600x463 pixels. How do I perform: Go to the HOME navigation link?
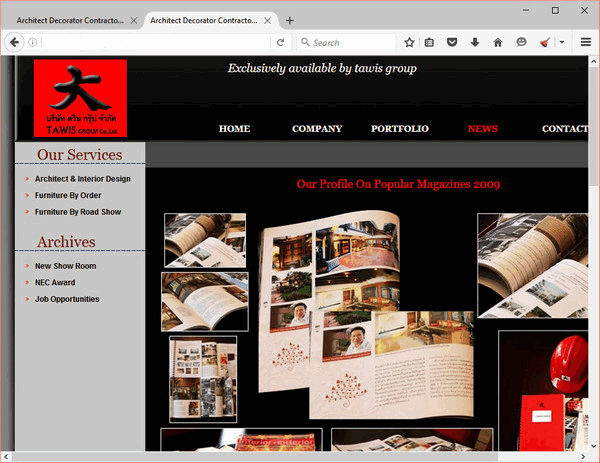tap(234, 129)
